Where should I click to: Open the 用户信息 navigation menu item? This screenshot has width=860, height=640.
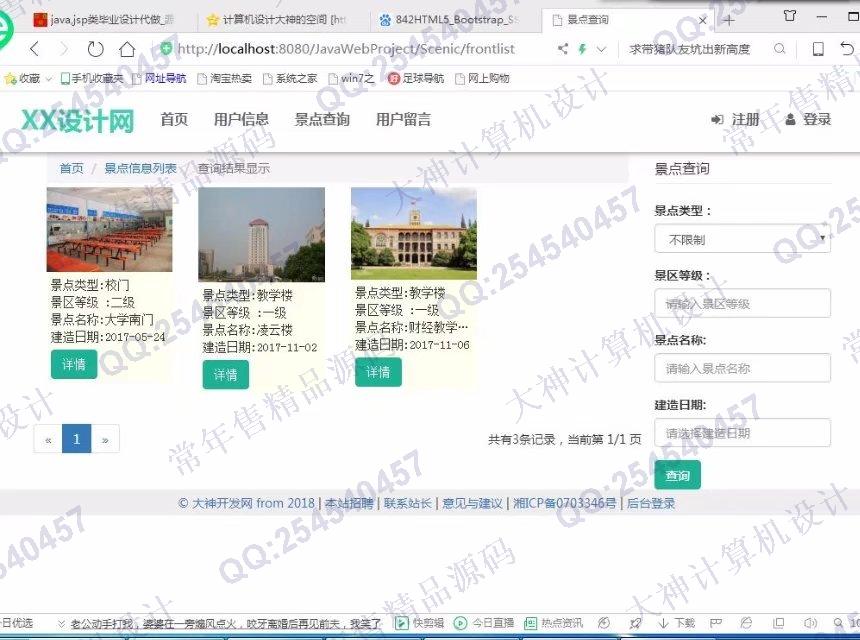coord(241,120)
